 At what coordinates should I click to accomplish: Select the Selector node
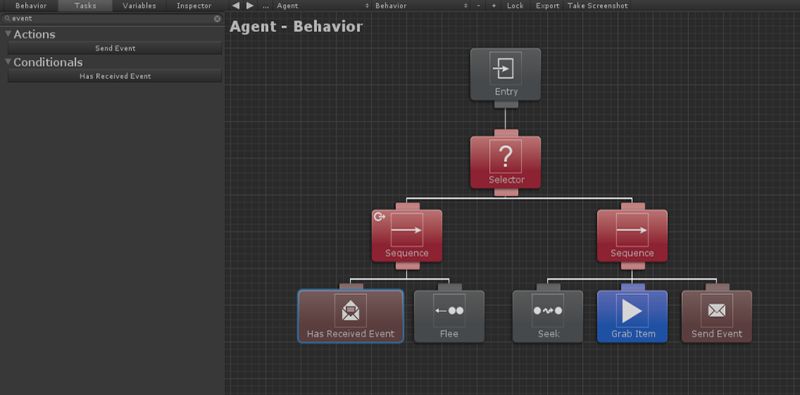(x=505, y=162)
